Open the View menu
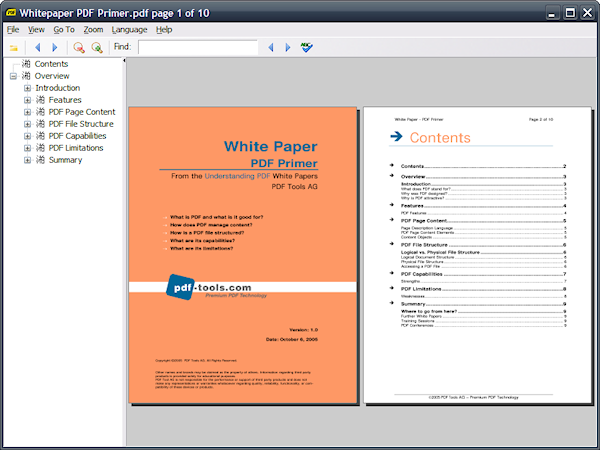The height and width of the screenshot is (450, 600). click(36, 29)
